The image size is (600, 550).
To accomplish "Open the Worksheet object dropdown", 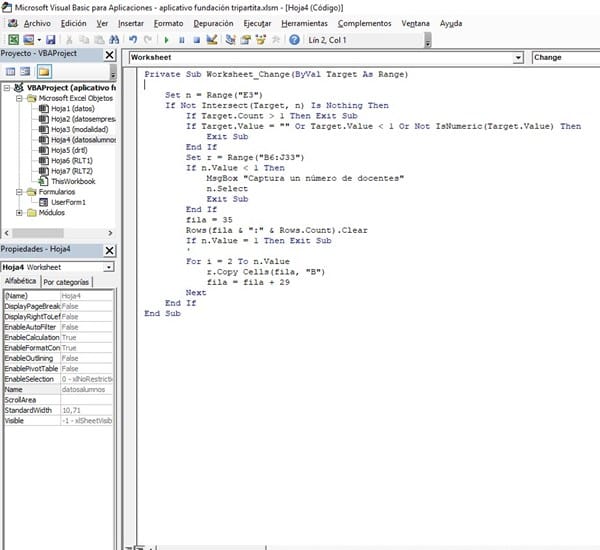I will pos(517,58).
